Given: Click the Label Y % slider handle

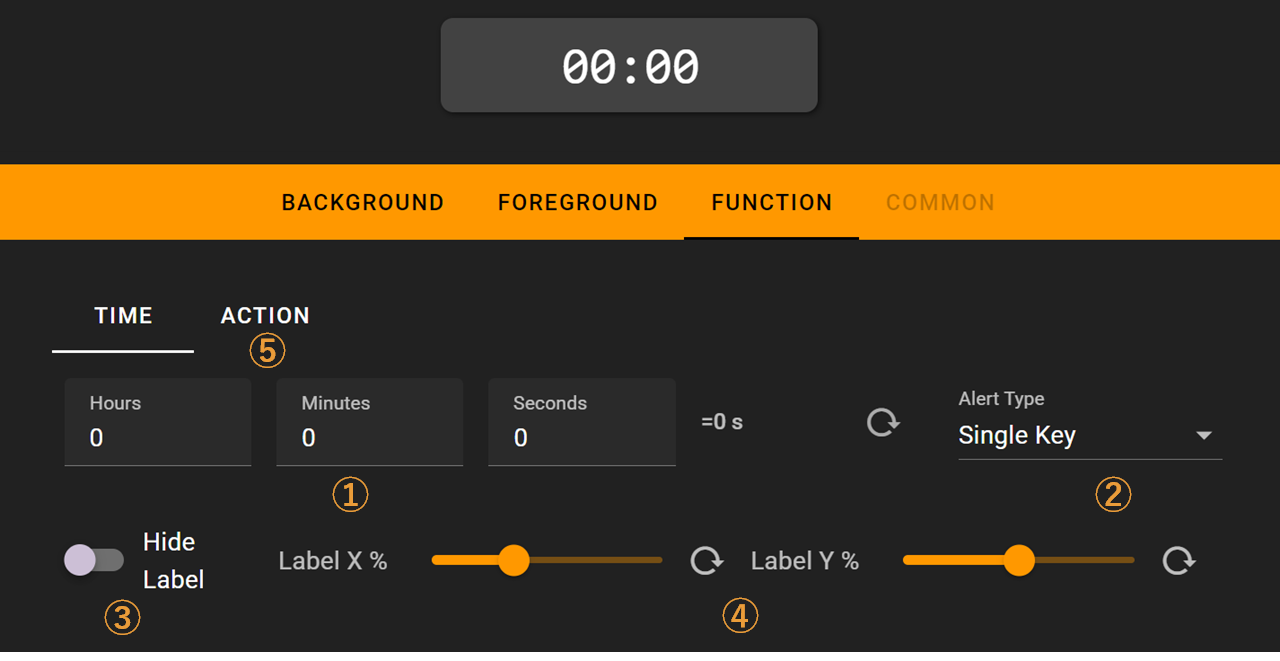Looking at the screenshot, I should coord(1019,560).
